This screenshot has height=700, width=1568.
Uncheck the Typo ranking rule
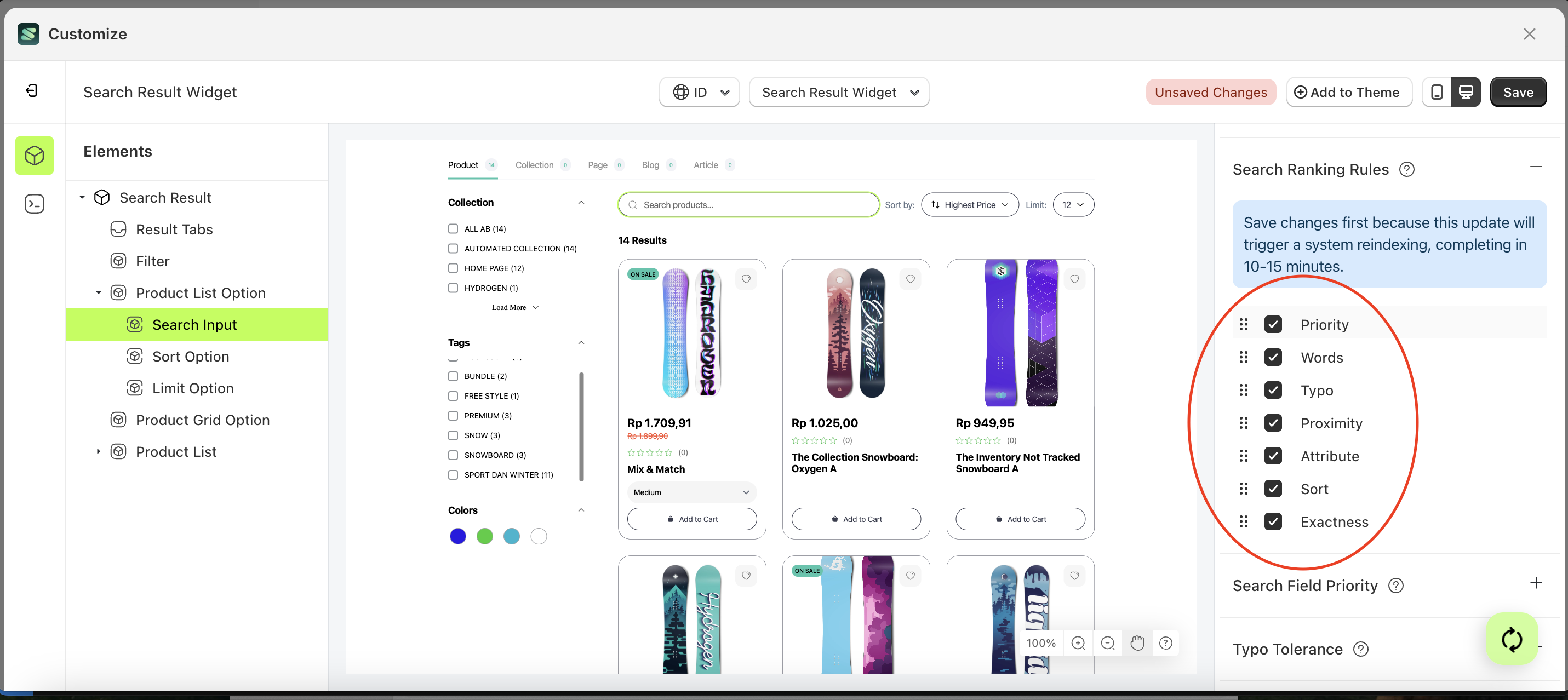[1273, 390]
